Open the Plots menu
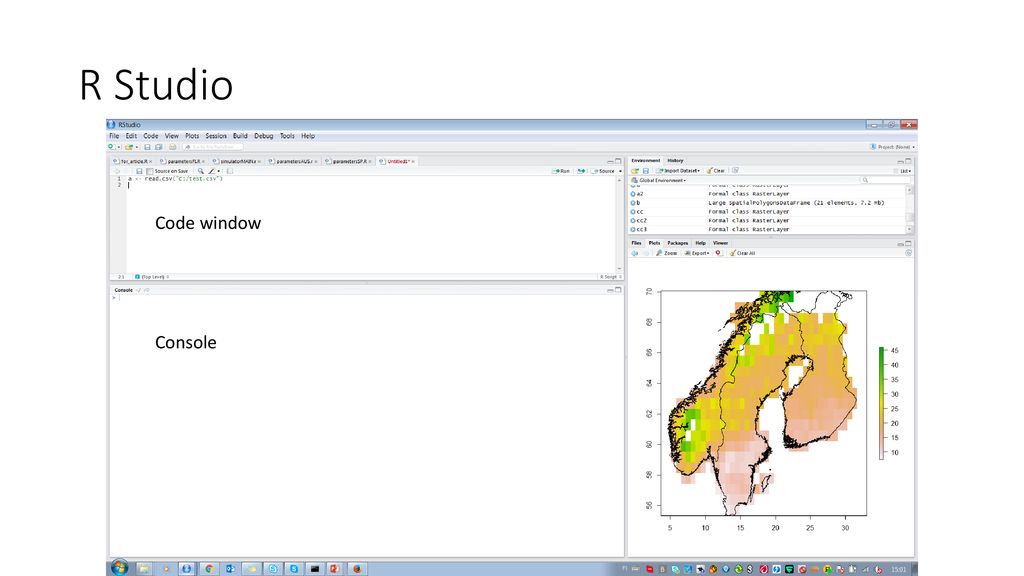Viewport: 1024px width, 576px height. point(192,136)
